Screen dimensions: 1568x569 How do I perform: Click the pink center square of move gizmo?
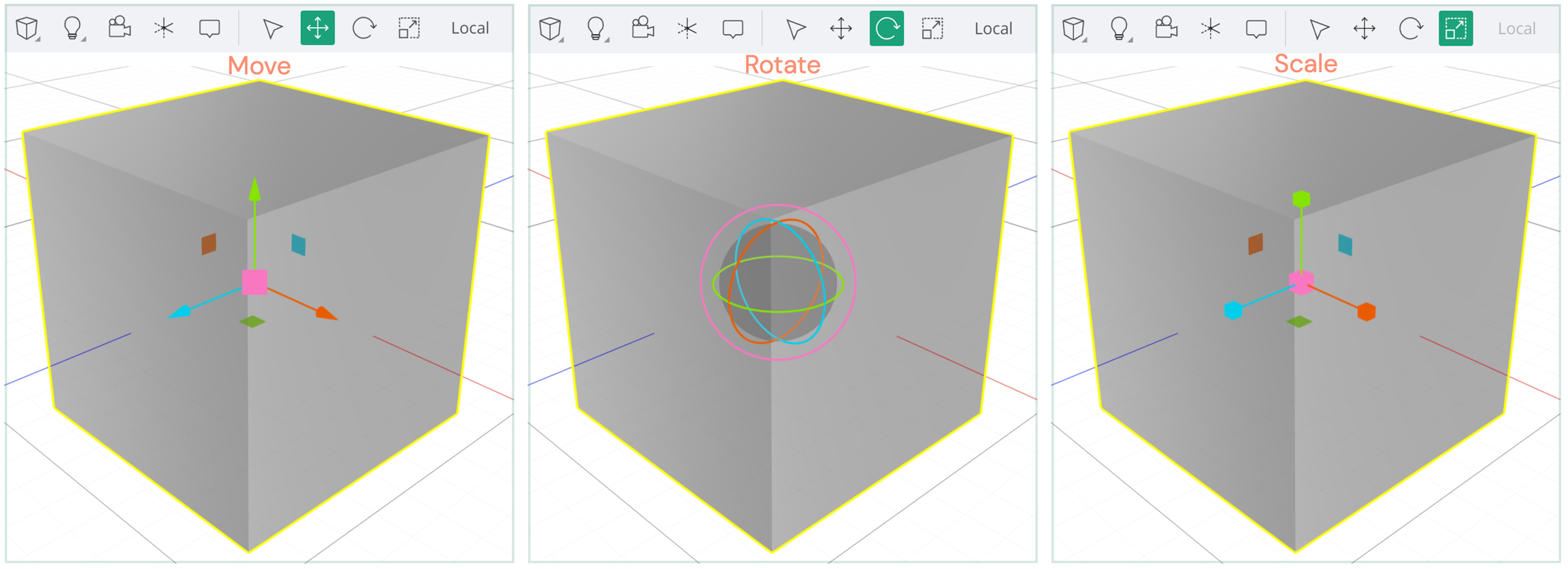(x=255, y=282)
